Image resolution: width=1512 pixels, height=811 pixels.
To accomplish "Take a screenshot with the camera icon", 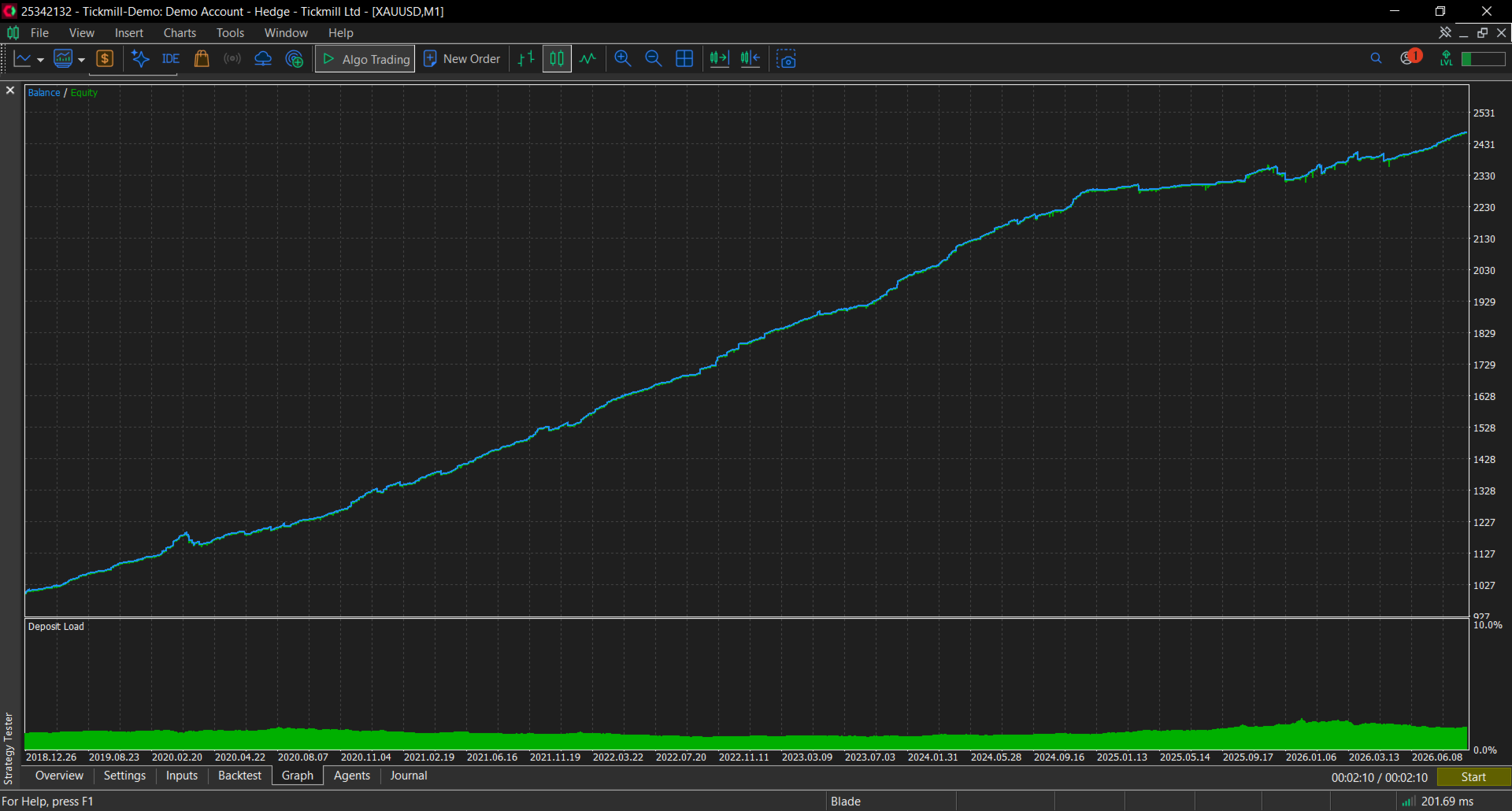I will pyautogui.click(x=786, y=59).
